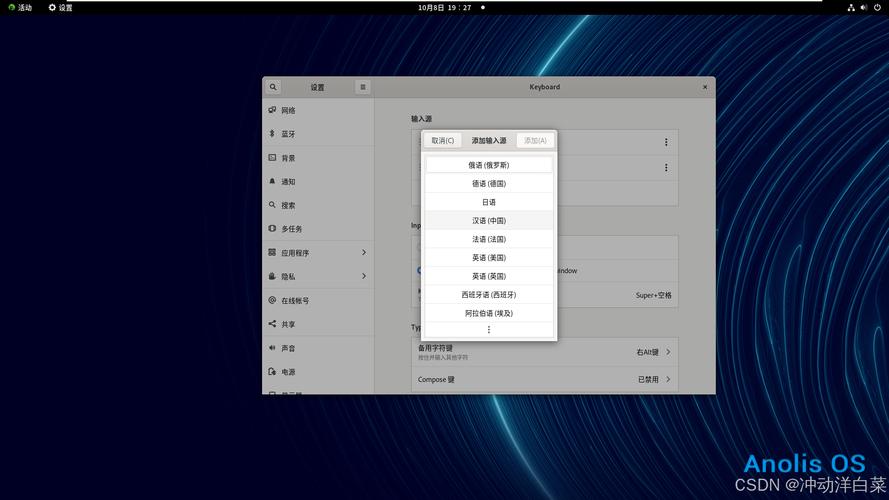Expand the 应用程序 applications entry
The image size is (889, 500).
pyautogui.click(x=318, y=253)
